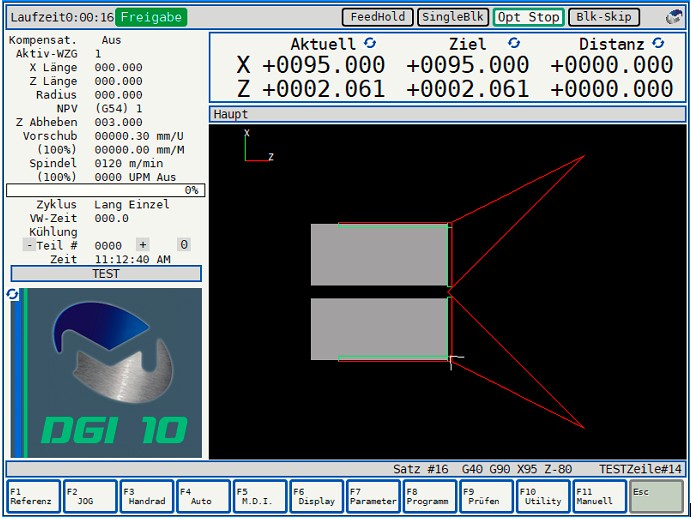Click the Distanz Z value +0000.000
Image resolution: width=692 pixels, height=519 pixels.
click(612, 89)
